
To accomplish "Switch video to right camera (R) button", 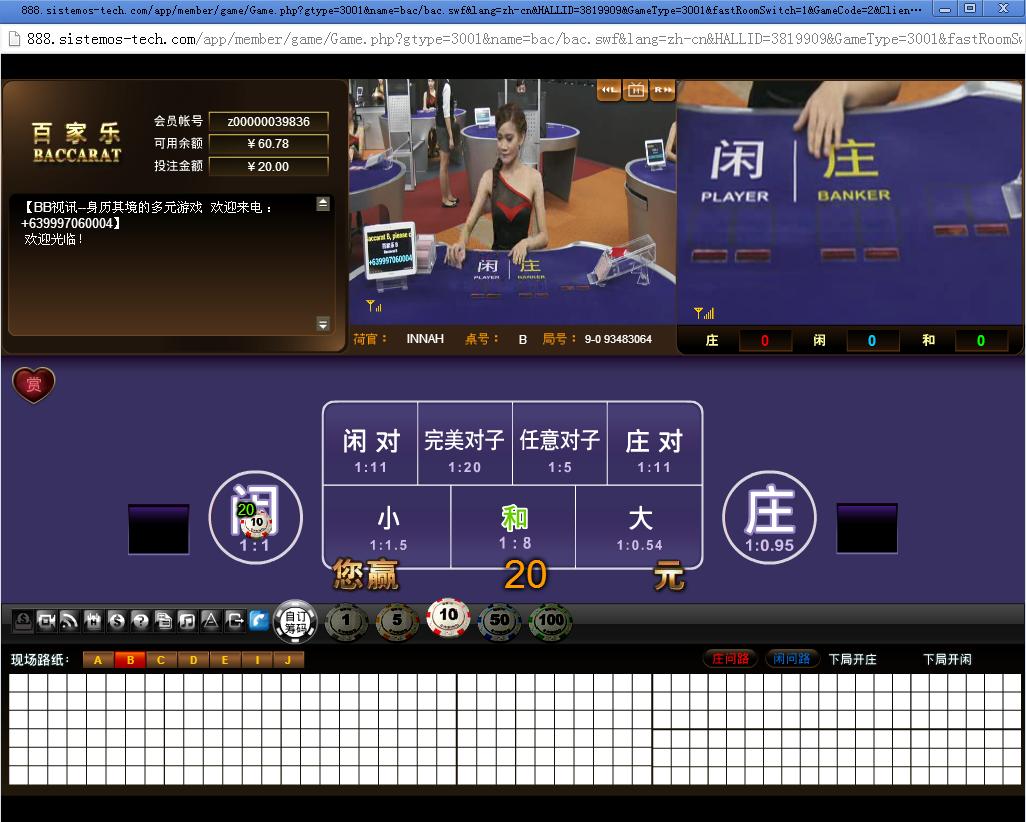I will 662,90.
